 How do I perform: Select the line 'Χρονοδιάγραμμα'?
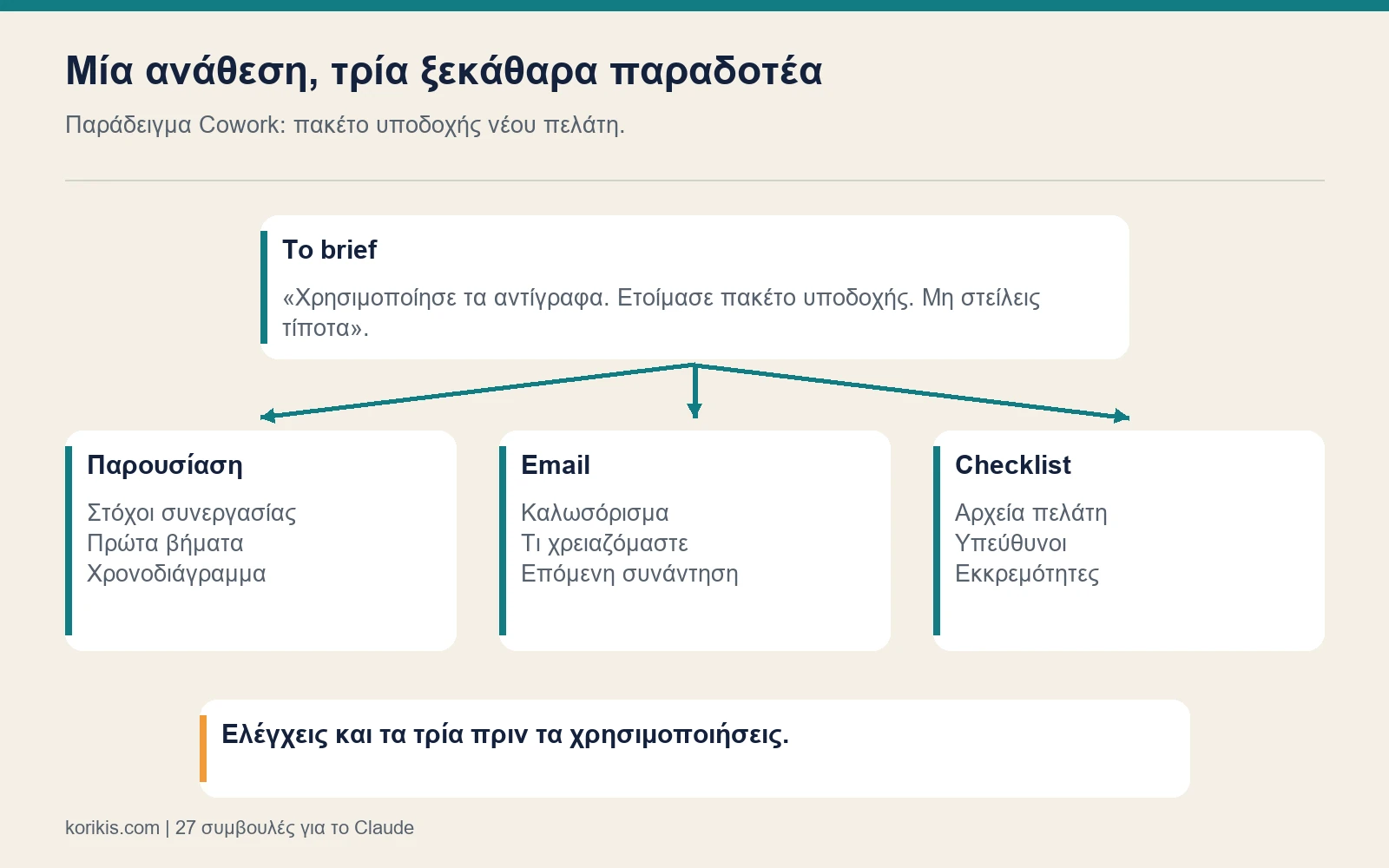176,574
